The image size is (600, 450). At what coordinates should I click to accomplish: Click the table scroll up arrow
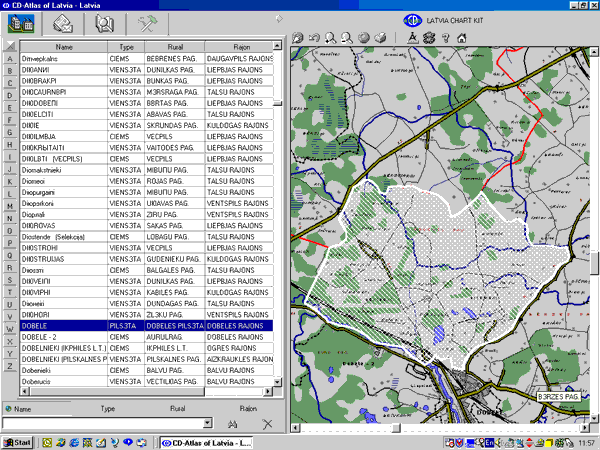click(277, 45)
